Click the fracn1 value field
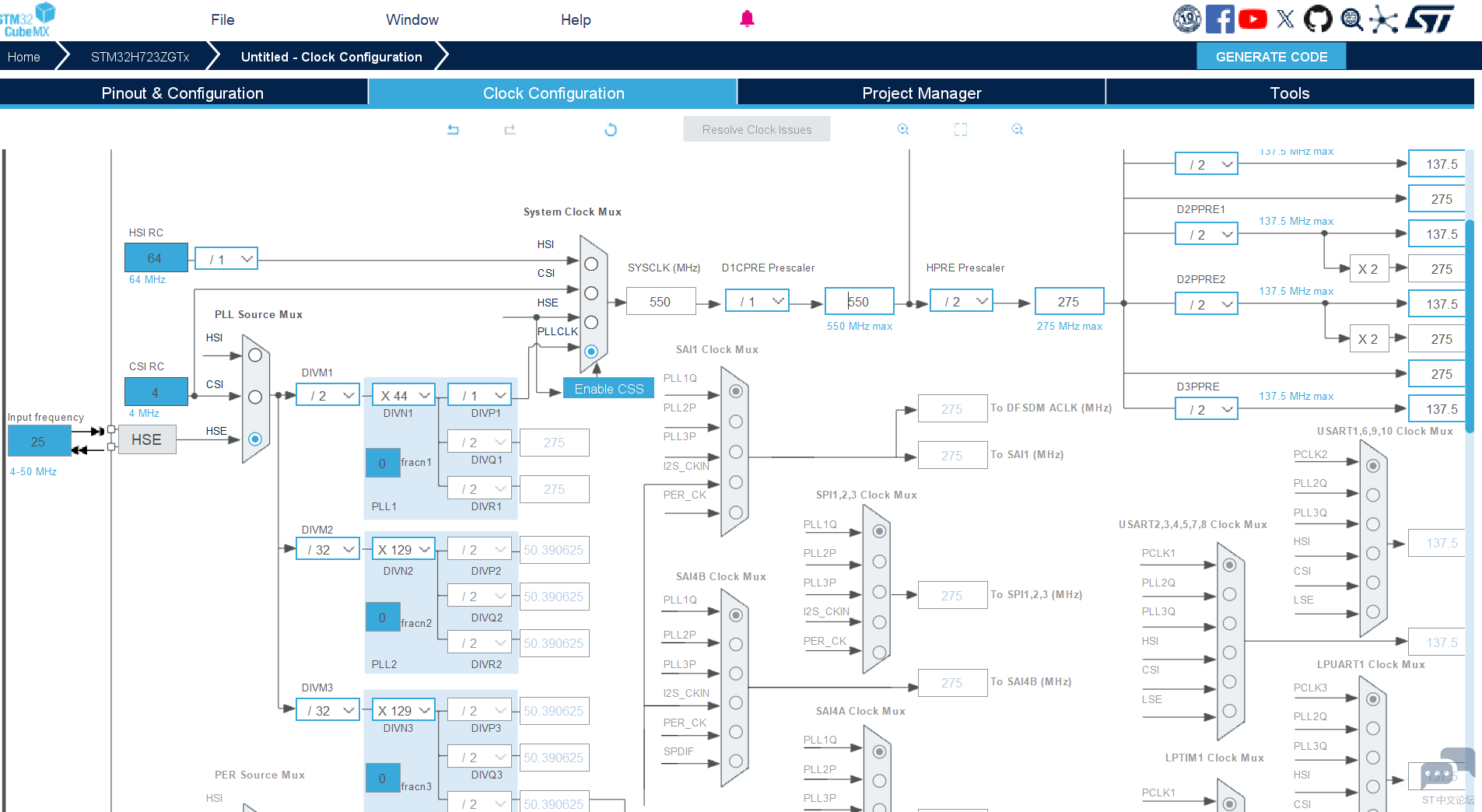 pos(382,464)
